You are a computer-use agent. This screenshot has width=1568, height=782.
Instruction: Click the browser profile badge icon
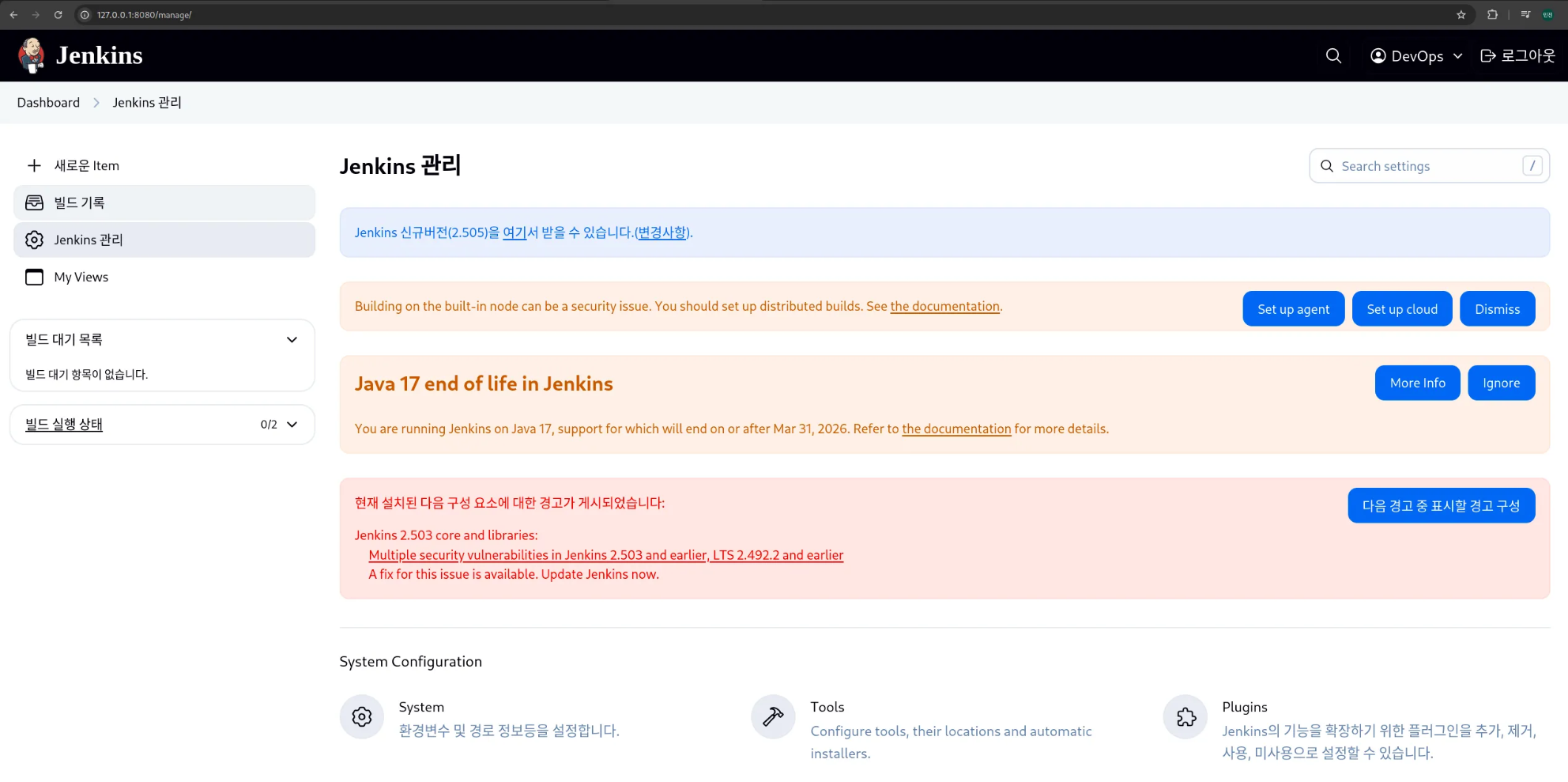(1548, 14)
